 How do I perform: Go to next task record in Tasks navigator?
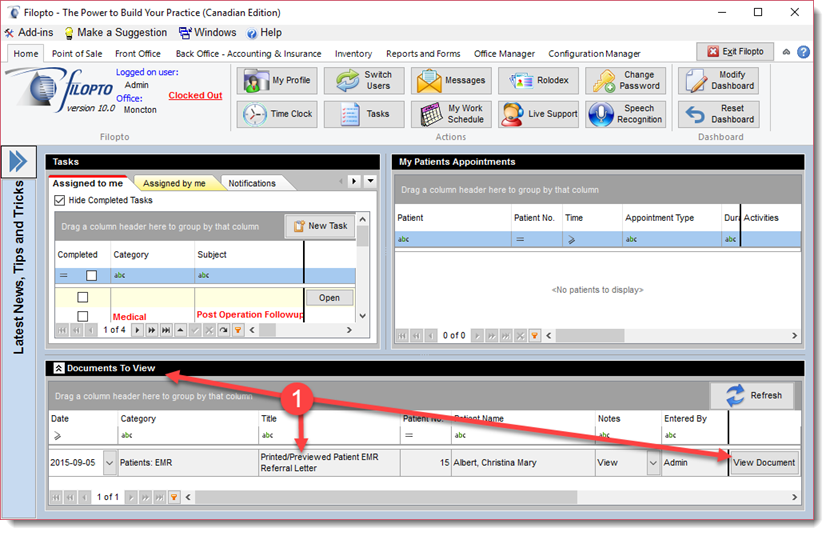(137, 330)
